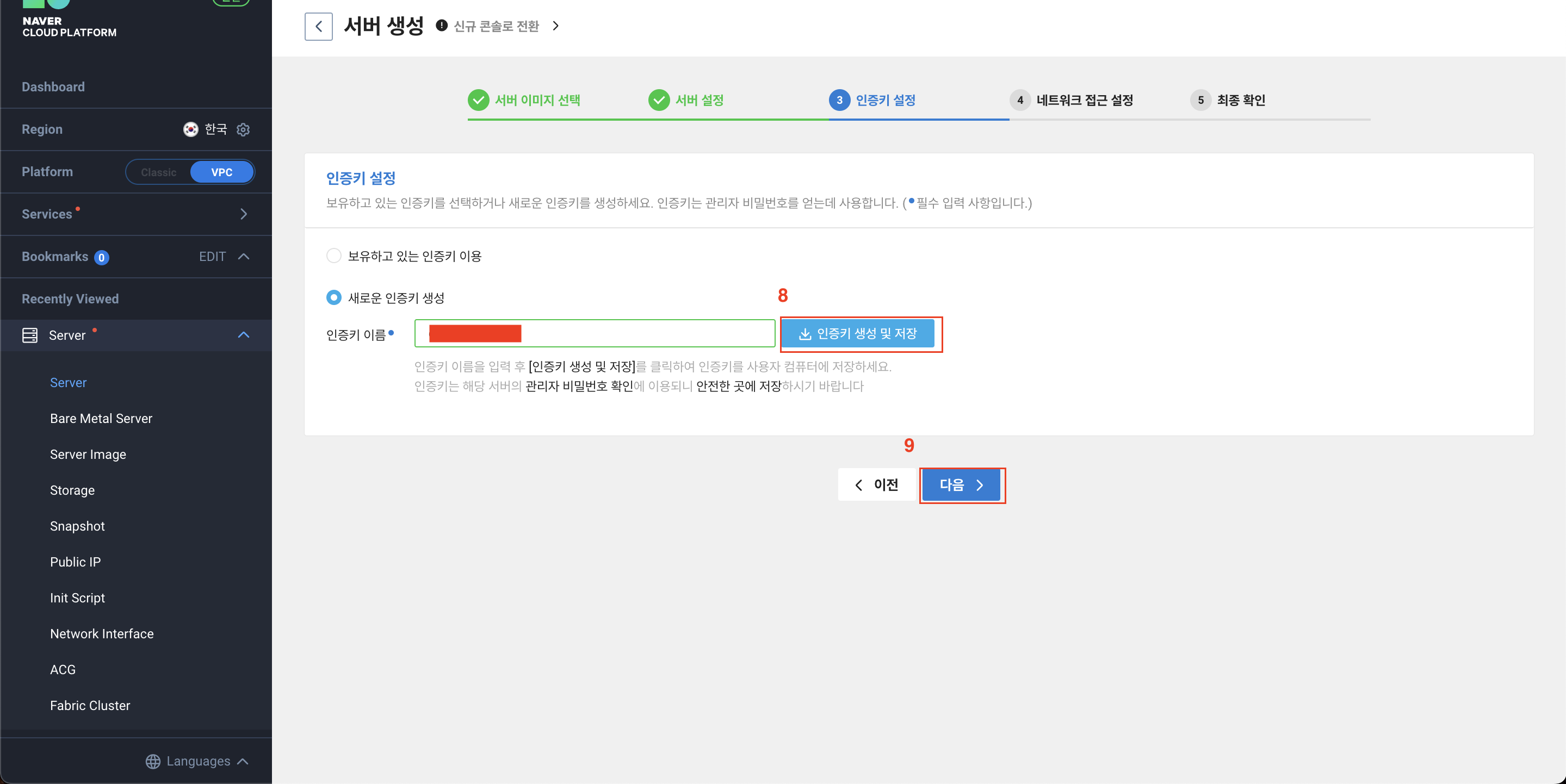Collapse the Bookmarks section chevron
1566x784 pixels.
244,257
